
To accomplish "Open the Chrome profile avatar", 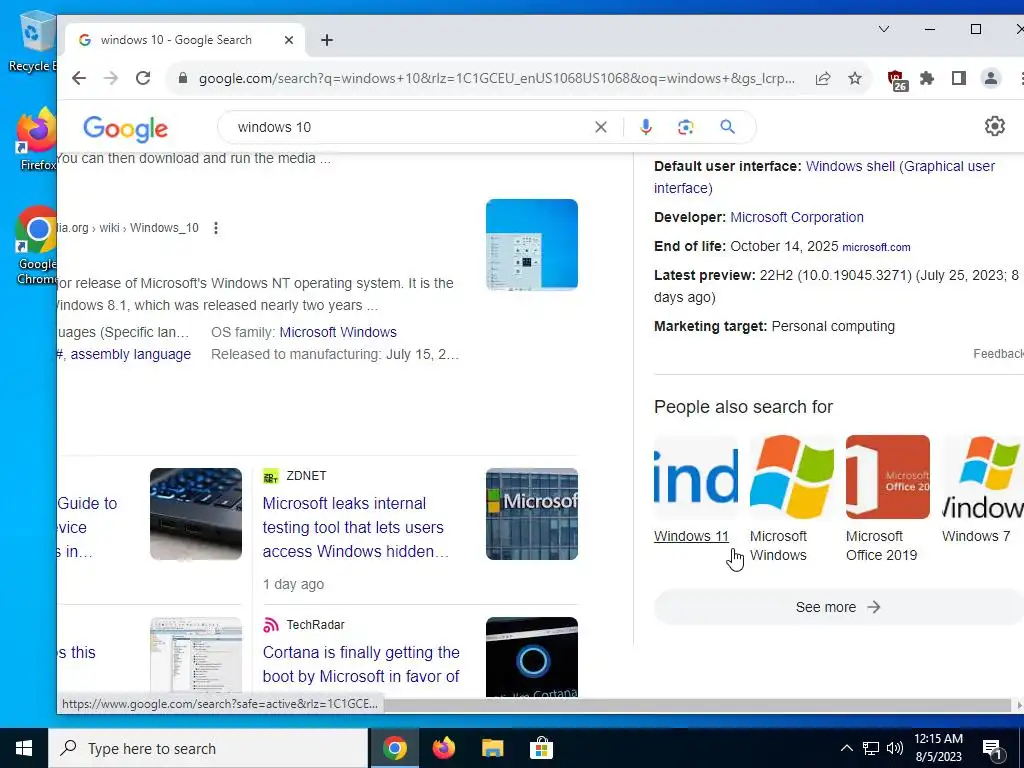I will click(x=991, y=78).
